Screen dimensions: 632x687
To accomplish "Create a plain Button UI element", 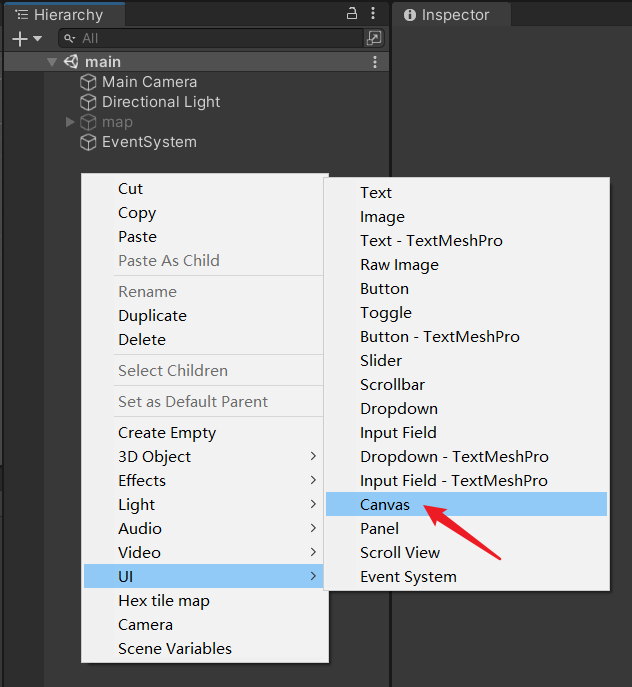I will tap(466, 289).
